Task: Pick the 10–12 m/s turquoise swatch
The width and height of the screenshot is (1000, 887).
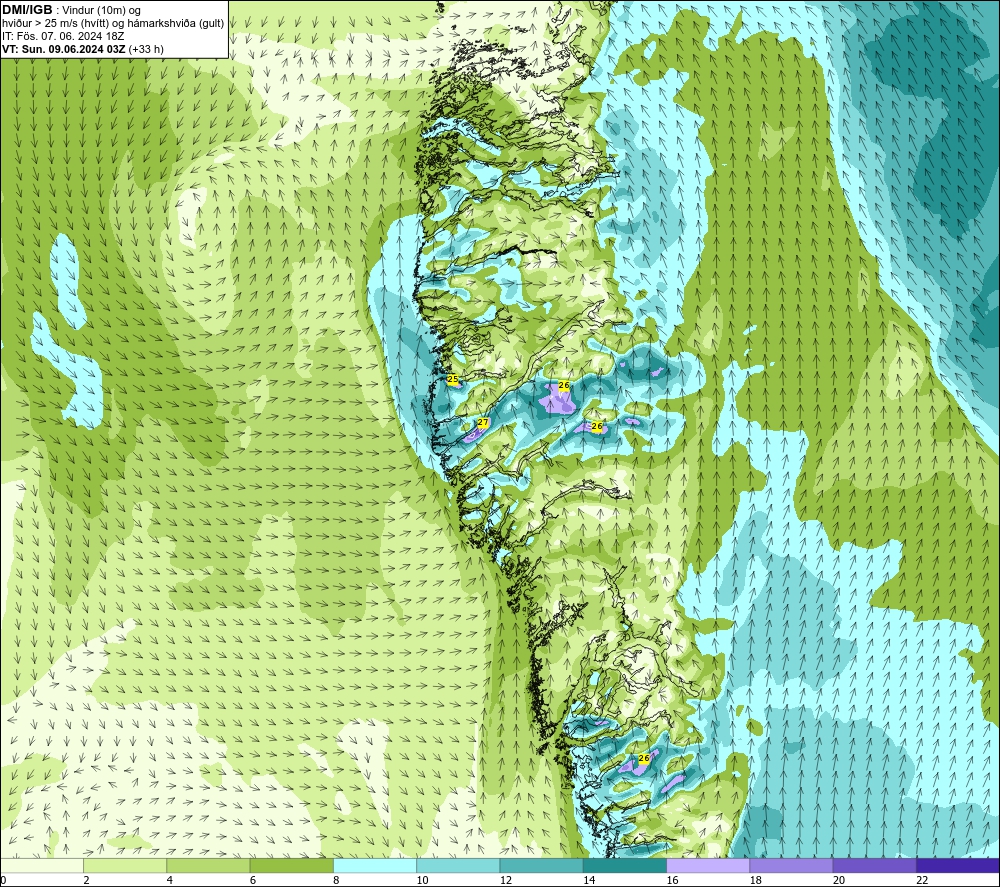Action: tap(458, 865)
